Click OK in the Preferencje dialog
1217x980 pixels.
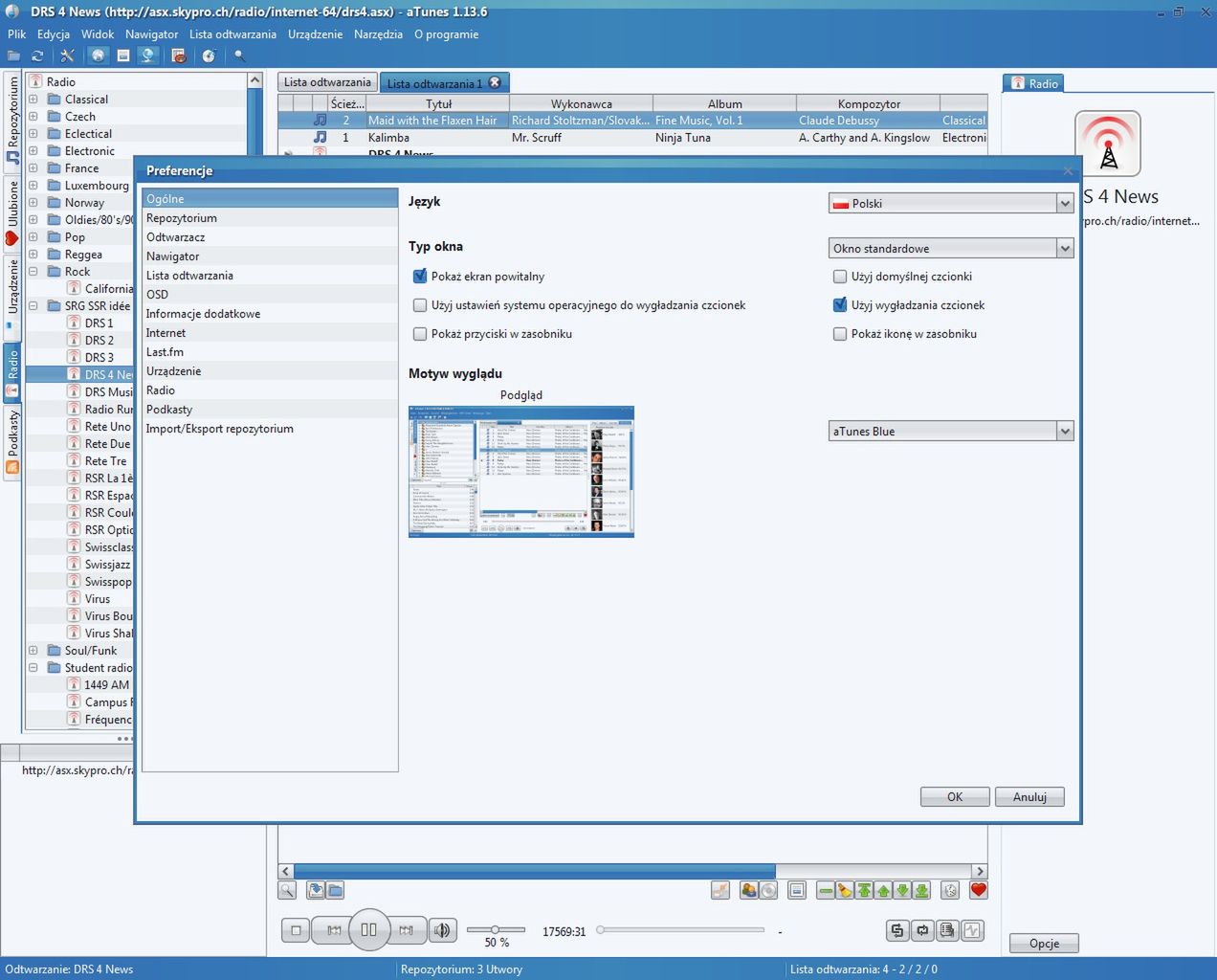pyautogui.click(x=955, y=796)
